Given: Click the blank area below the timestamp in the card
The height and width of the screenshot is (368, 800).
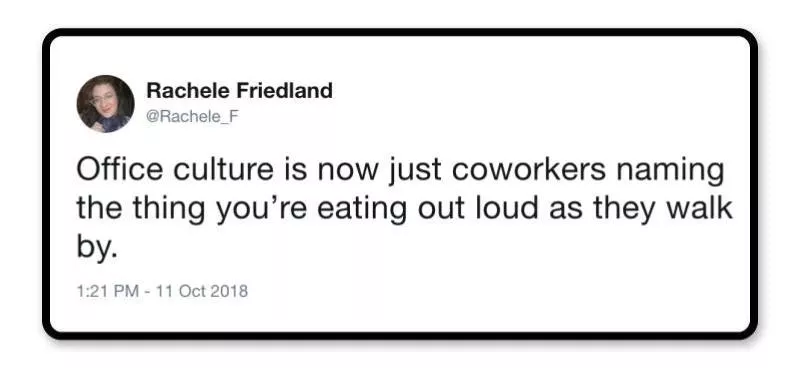Looking at the screenshot, I should point(400,315).
